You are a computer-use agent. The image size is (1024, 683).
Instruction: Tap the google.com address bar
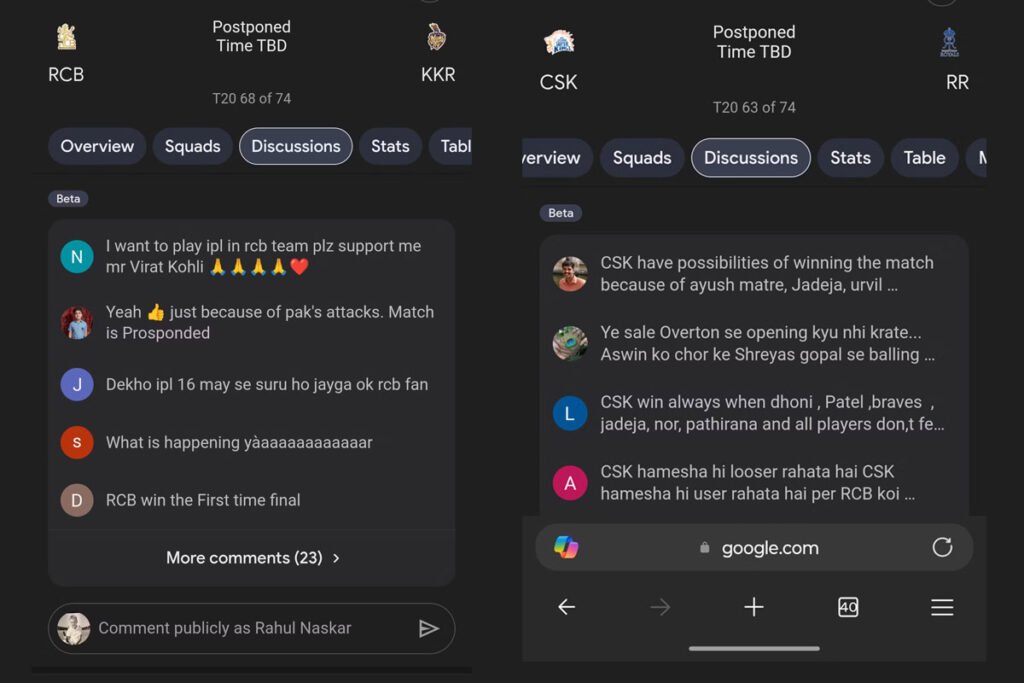tap(754, 547)
